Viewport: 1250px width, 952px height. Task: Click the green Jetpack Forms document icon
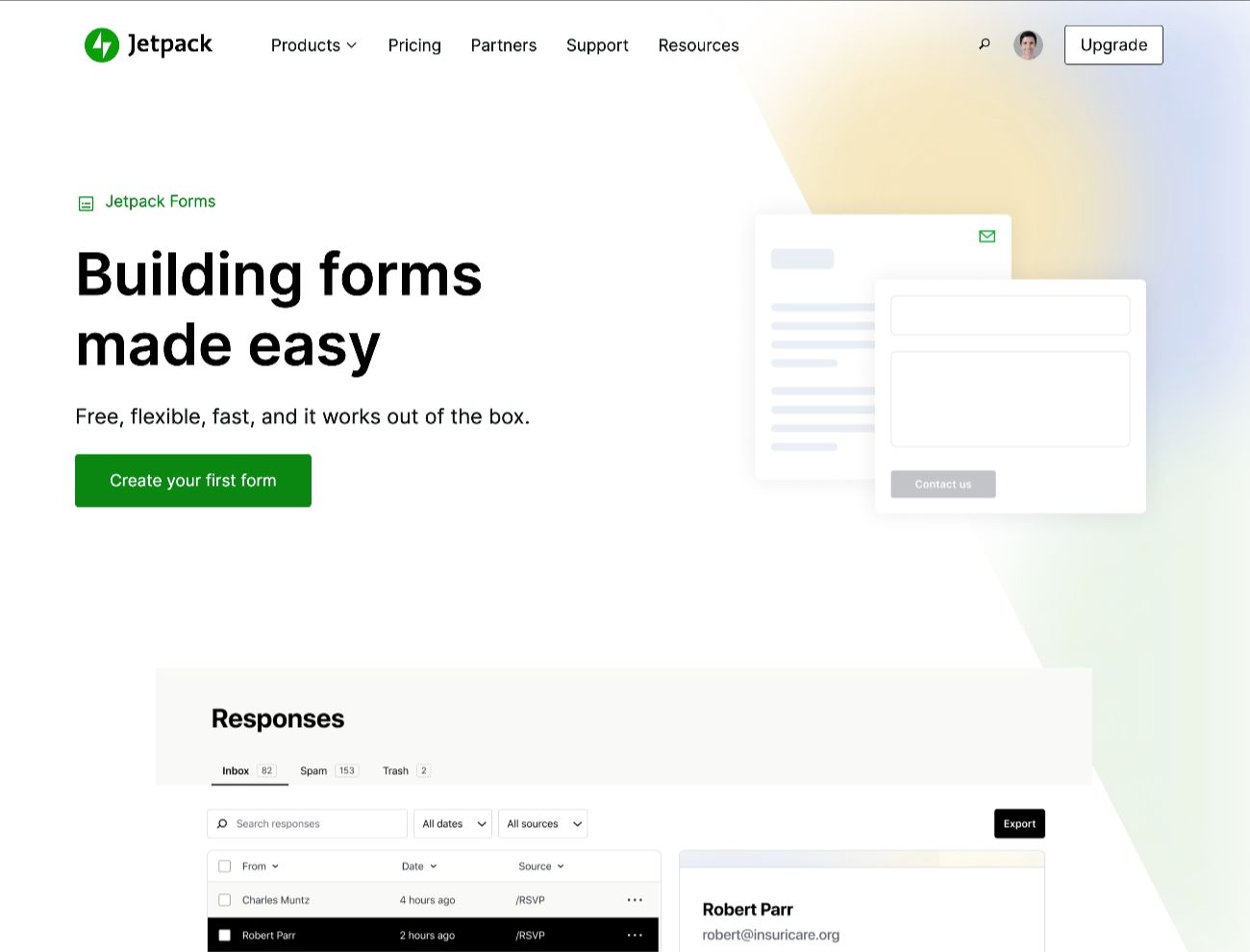coord(86,202)
